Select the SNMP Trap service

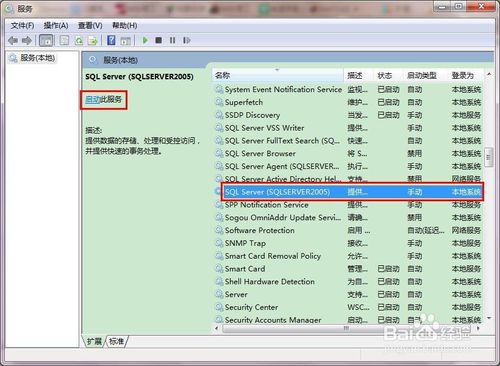click(x=348, y=243)
